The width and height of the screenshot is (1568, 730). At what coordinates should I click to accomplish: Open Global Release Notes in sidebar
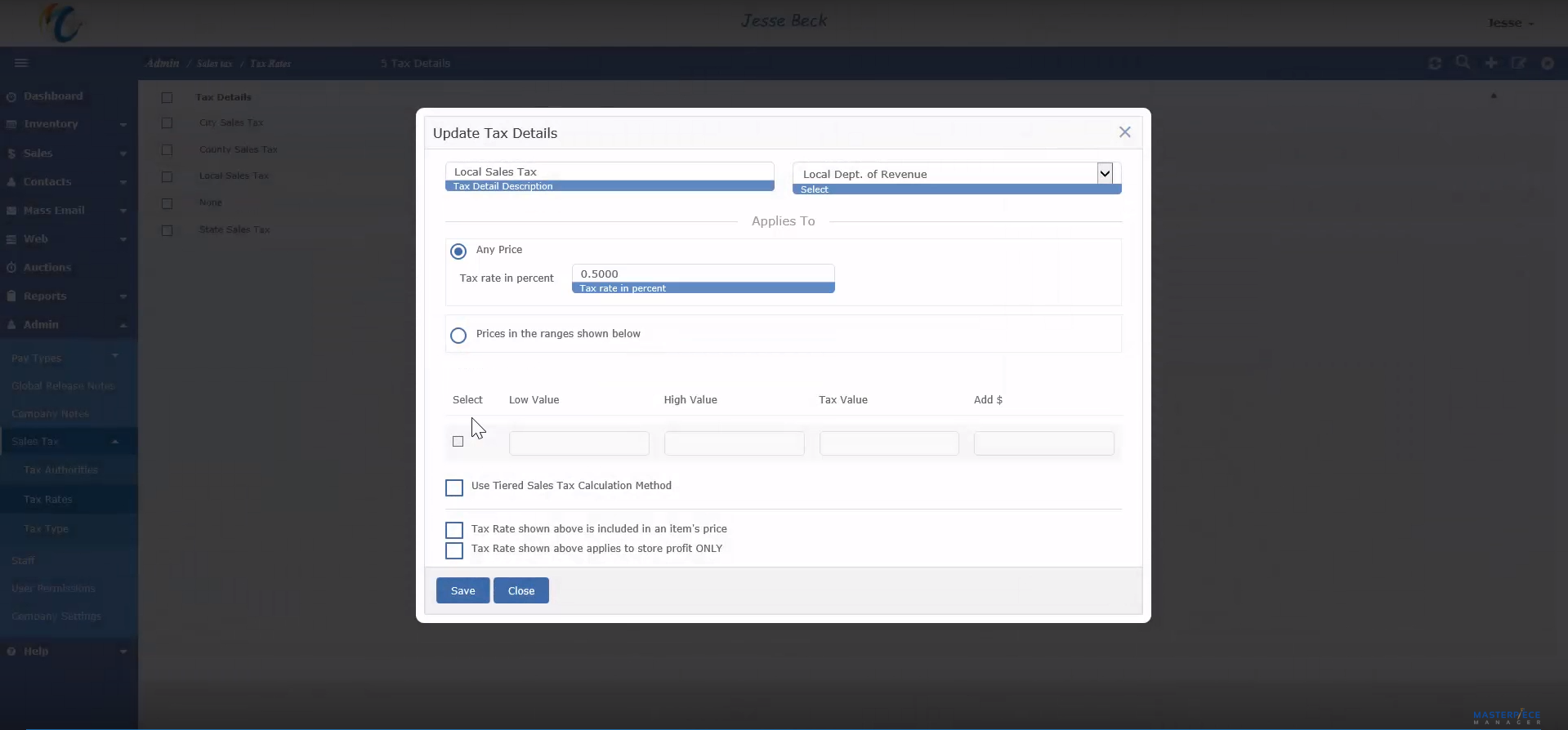tap(63, 386)
